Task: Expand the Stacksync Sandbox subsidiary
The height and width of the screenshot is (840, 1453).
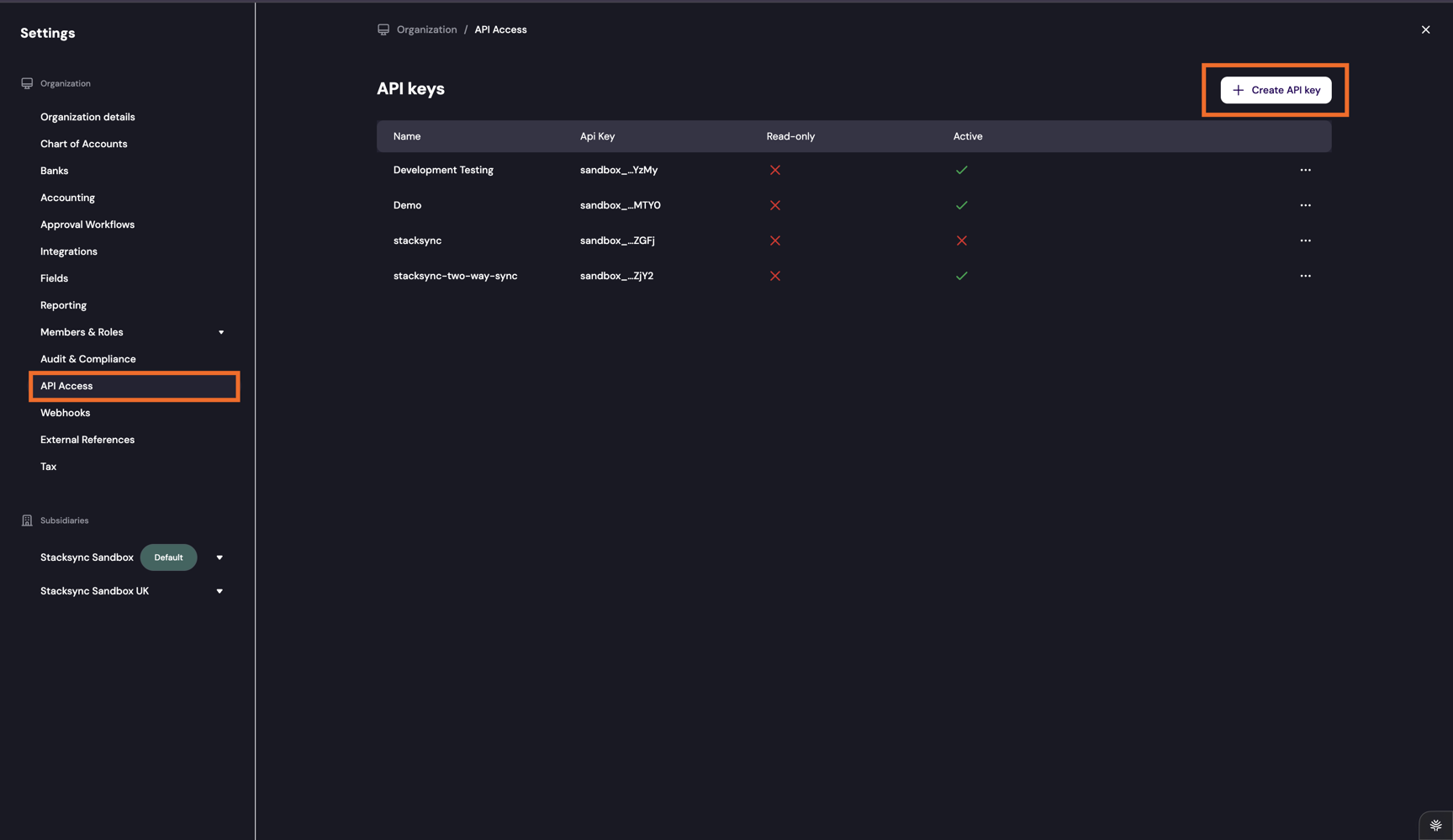Action: click(x=219, y=557)
